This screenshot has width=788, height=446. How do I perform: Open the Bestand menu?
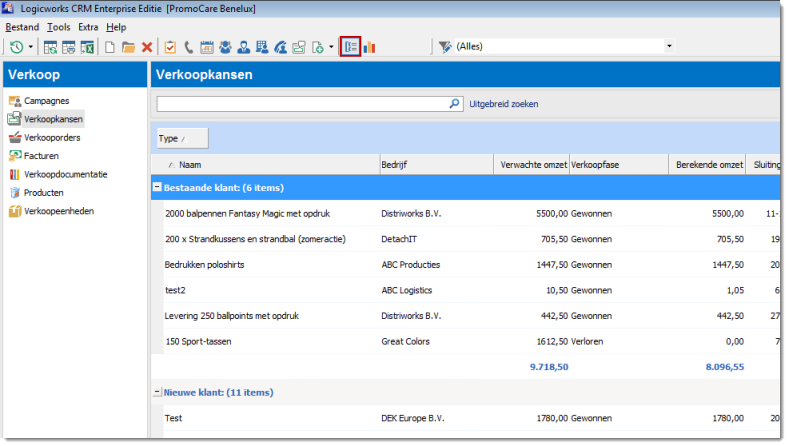pos(22,27)
